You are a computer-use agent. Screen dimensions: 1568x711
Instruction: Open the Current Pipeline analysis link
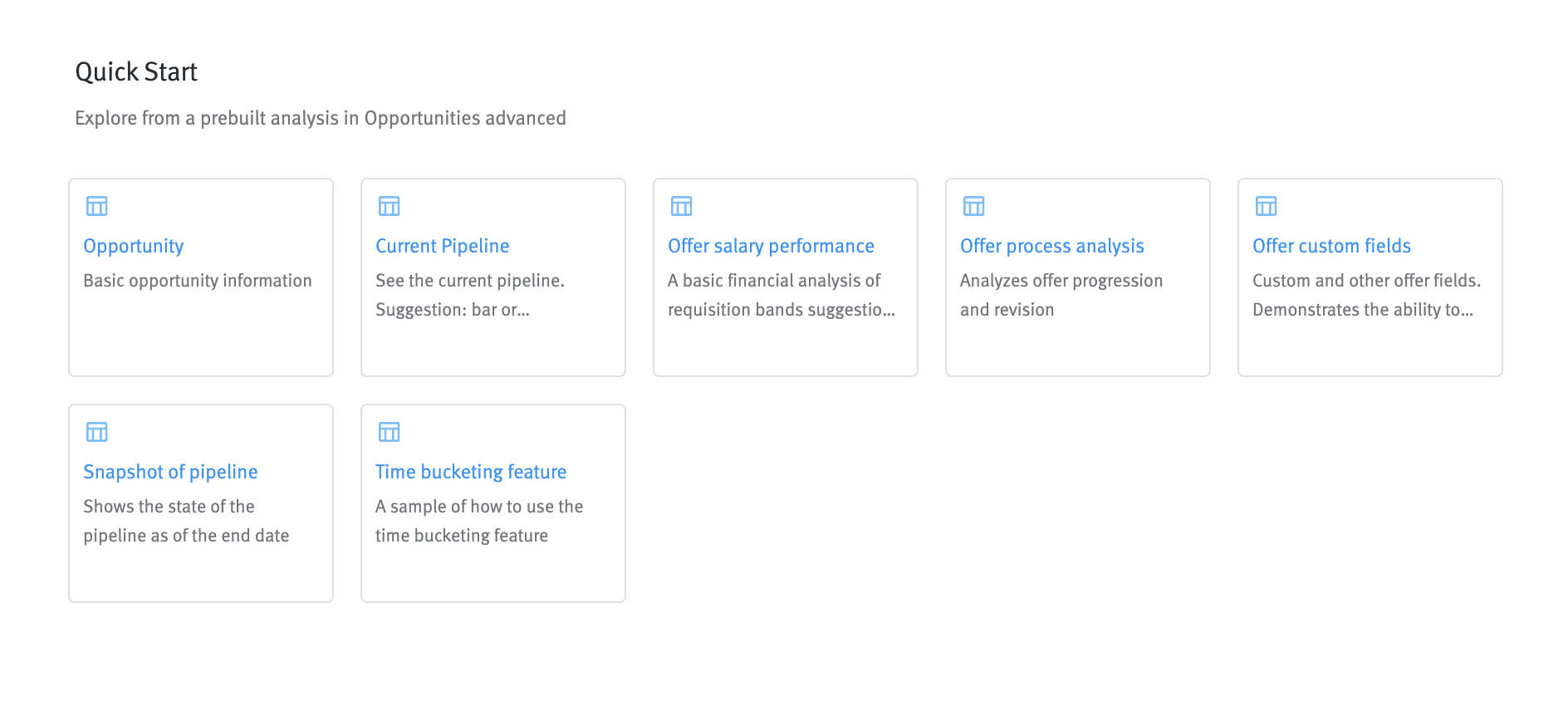443,246
